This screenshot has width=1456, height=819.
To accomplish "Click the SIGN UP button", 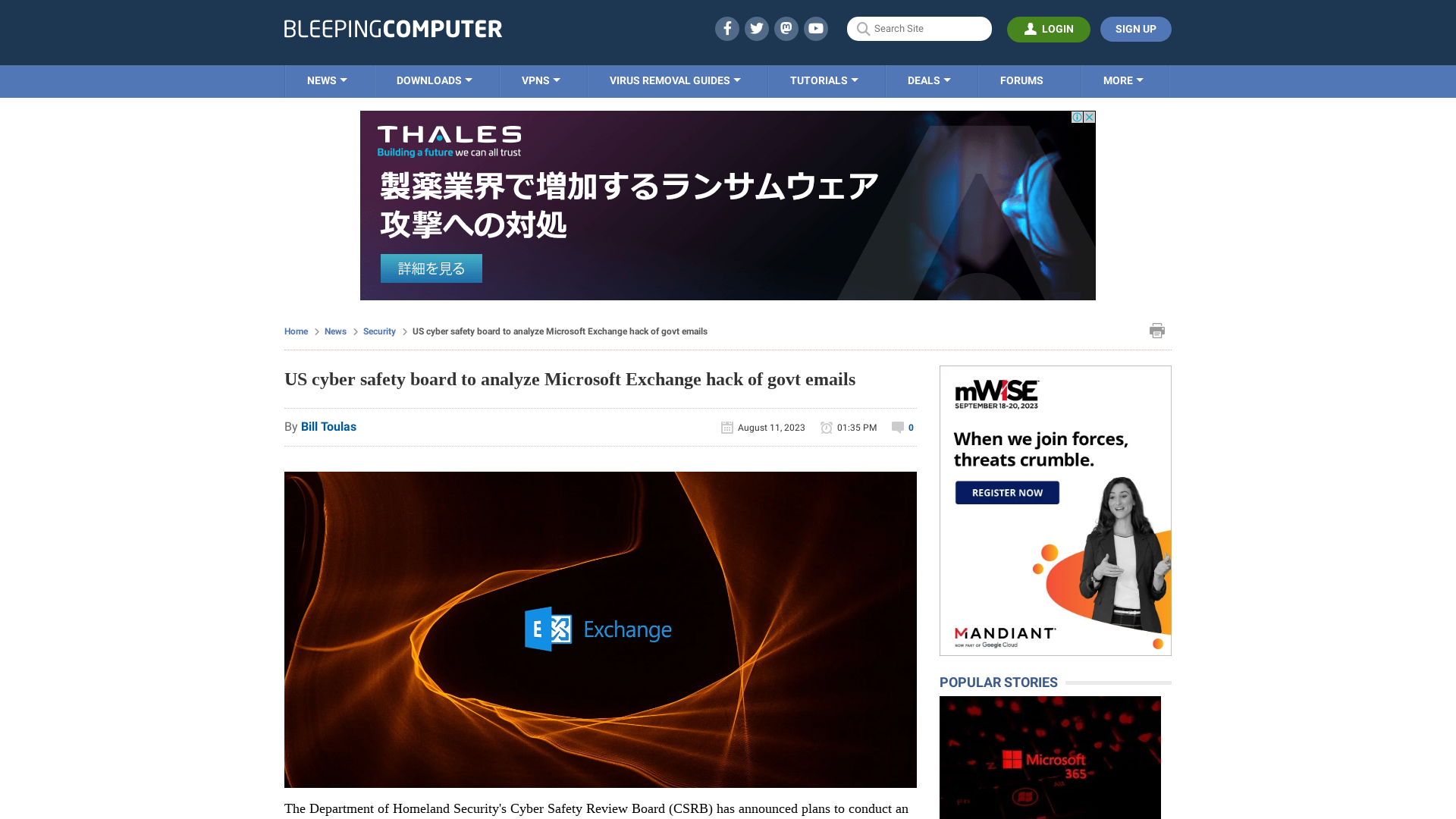I will click(x=1135, y=29).
